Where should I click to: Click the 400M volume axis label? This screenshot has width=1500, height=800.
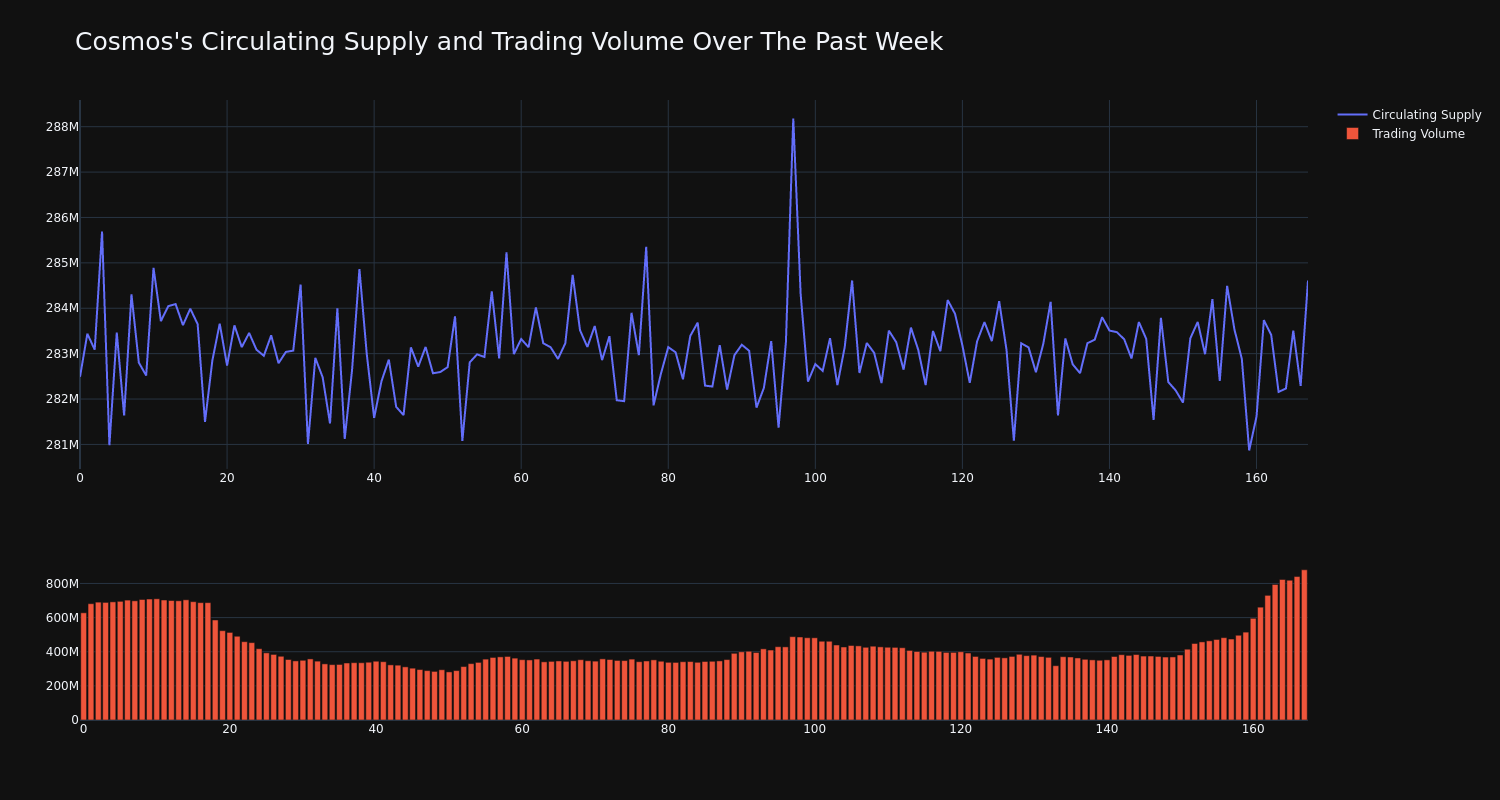[62, 652]
